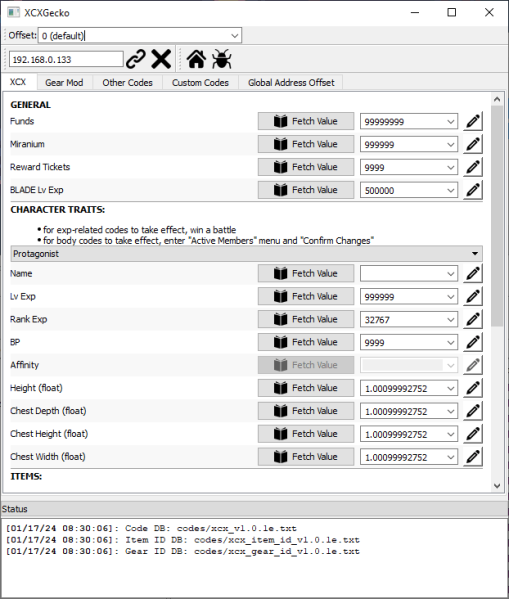Click the home icon in toolbar
This screenshot has width=509, height=599.
coord(196,59)
